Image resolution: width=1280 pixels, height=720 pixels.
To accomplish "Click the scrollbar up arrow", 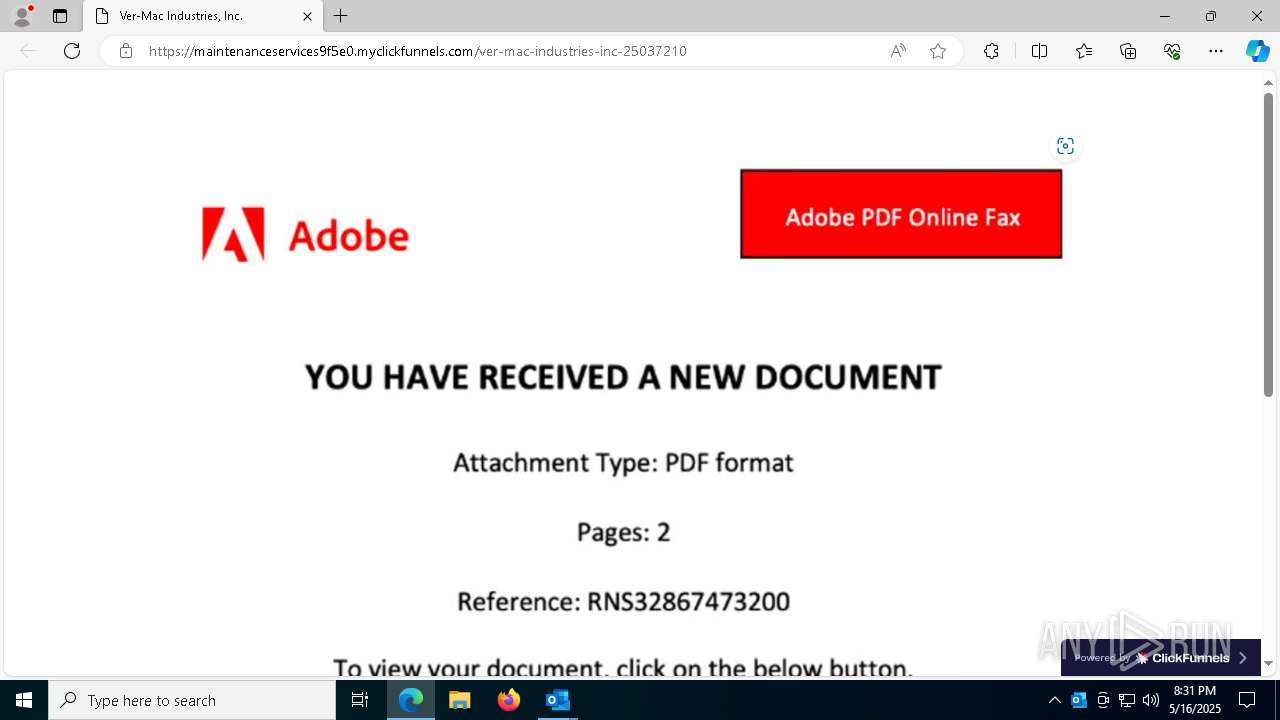I will (1268, 83).
